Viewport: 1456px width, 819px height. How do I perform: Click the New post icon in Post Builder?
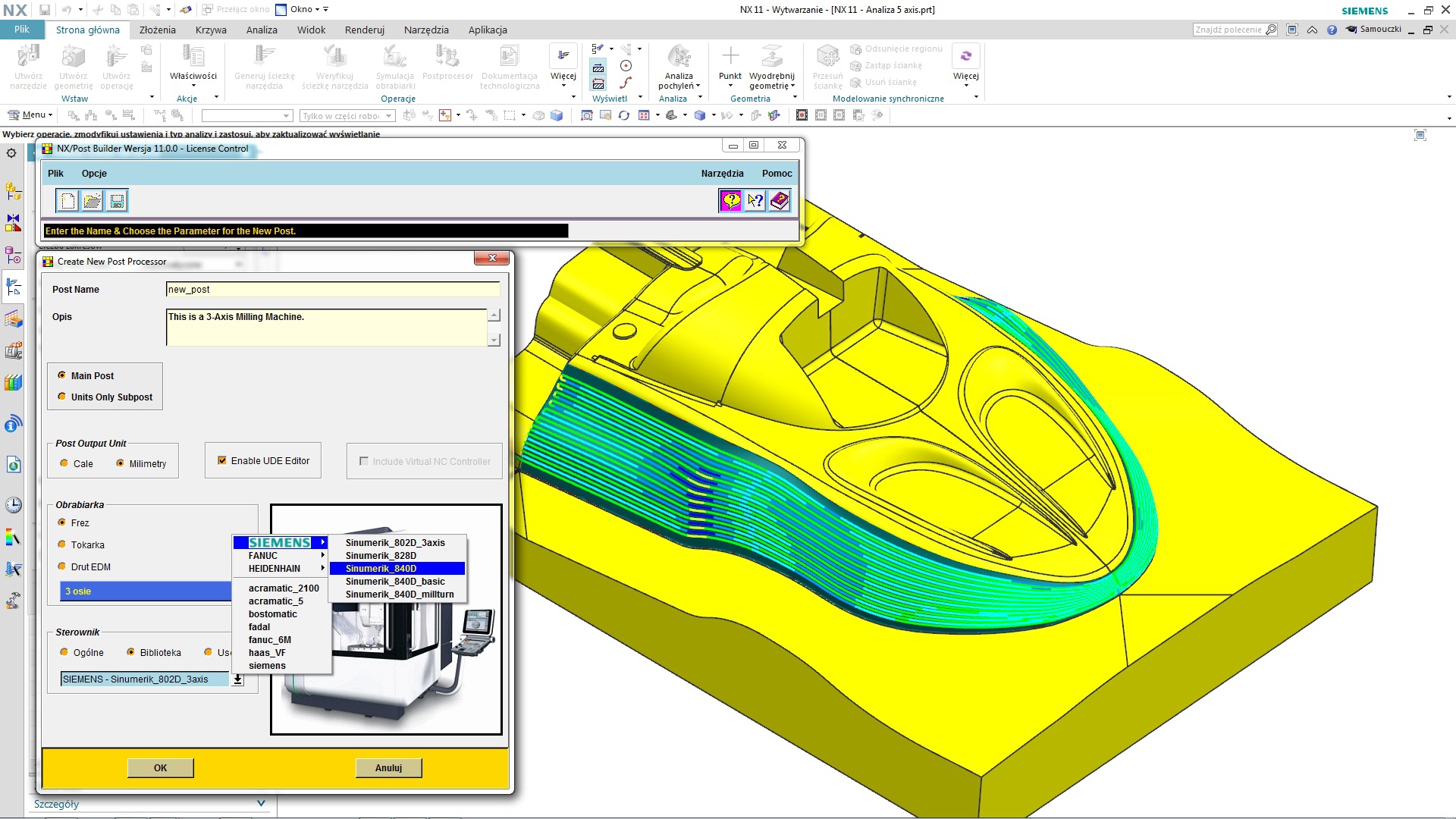(x=68, y=201)
